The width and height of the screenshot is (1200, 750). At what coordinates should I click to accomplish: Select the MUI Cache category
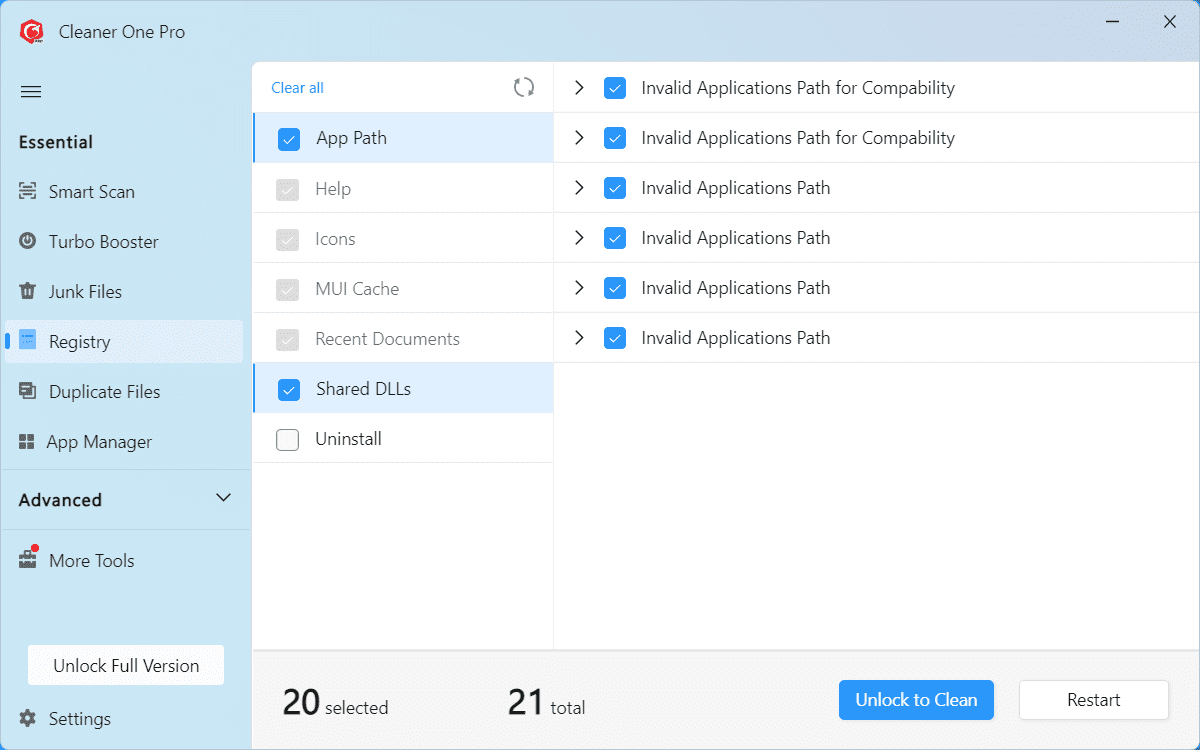357,289
